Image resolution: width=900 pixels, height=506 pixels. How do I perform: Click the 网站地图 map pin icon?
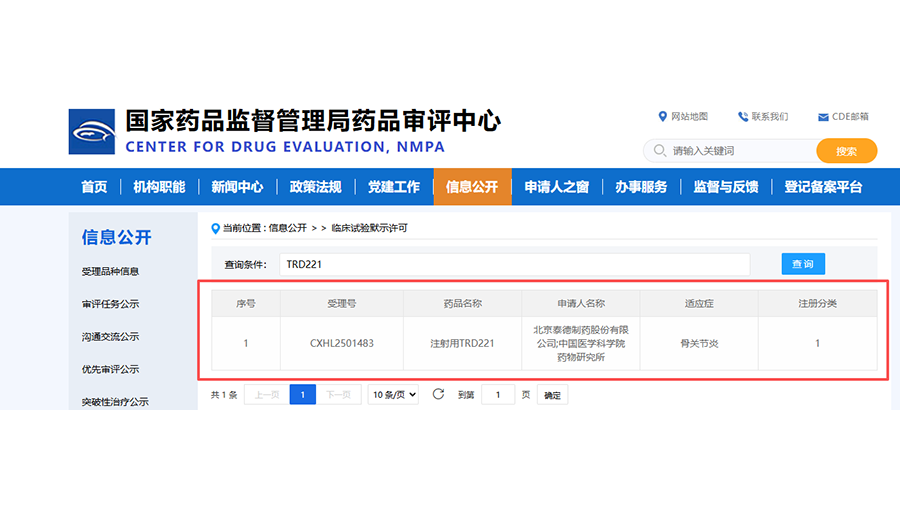(662, 117)
